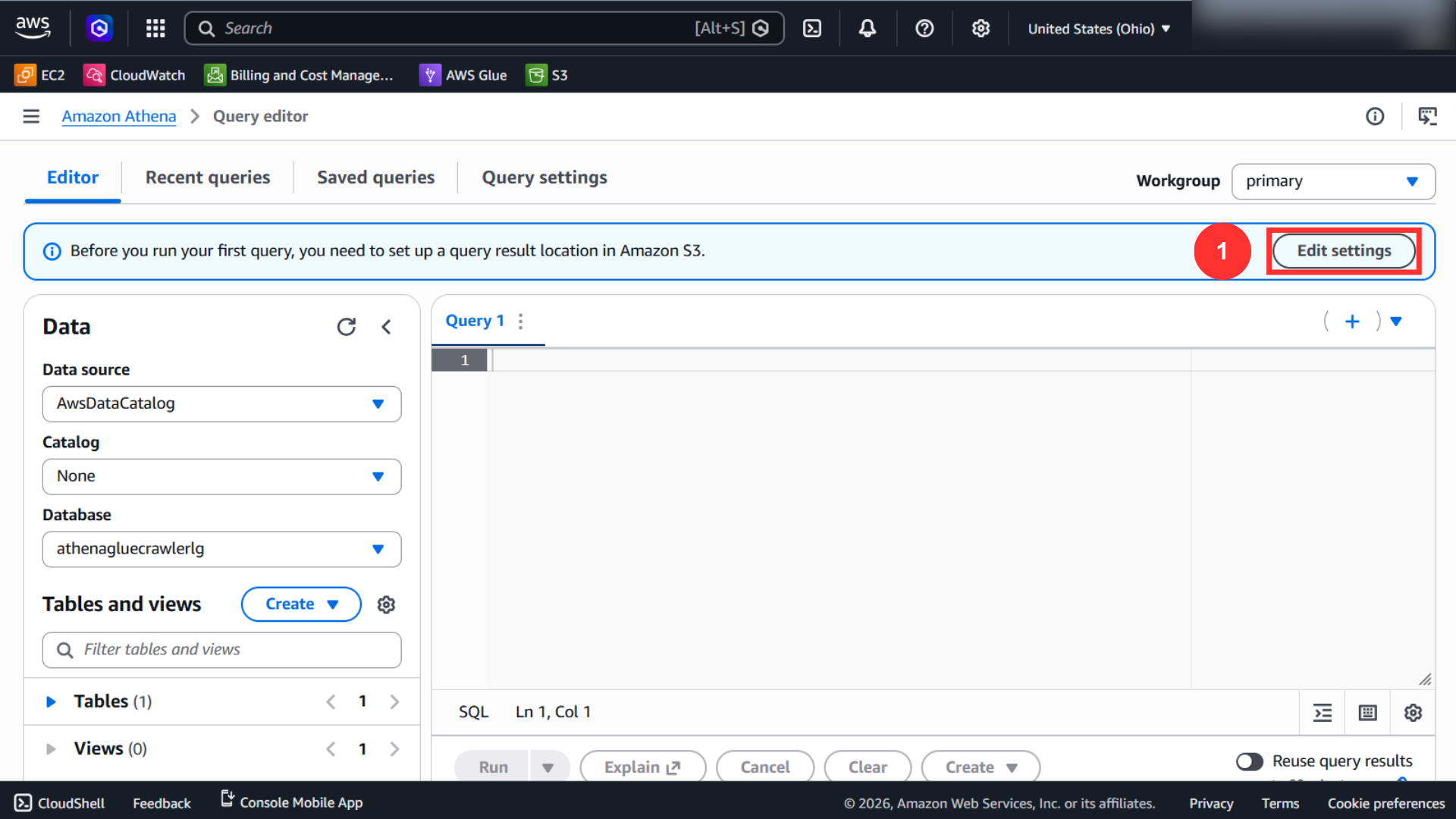
Task: Open the Database athenagluecrawlerlg dropdown
Action: pyautogui.click(x=221, y=549)
